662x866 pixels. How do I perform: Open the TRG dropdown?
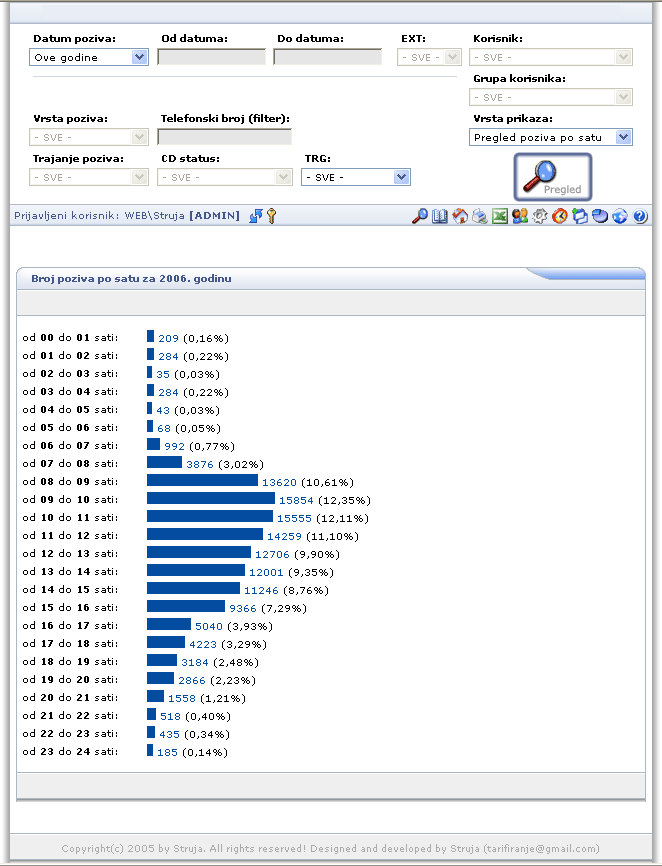point(356,177)
